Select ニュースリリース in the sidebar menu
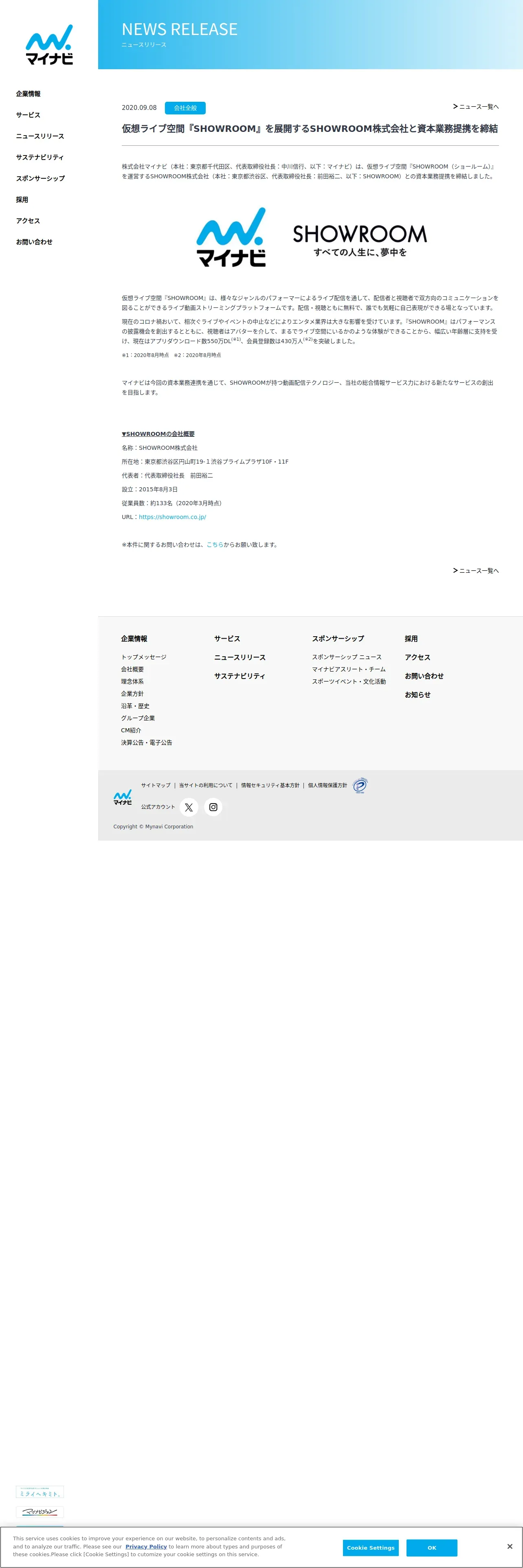This screenshot has width=523, height=1568. (40, 136)
